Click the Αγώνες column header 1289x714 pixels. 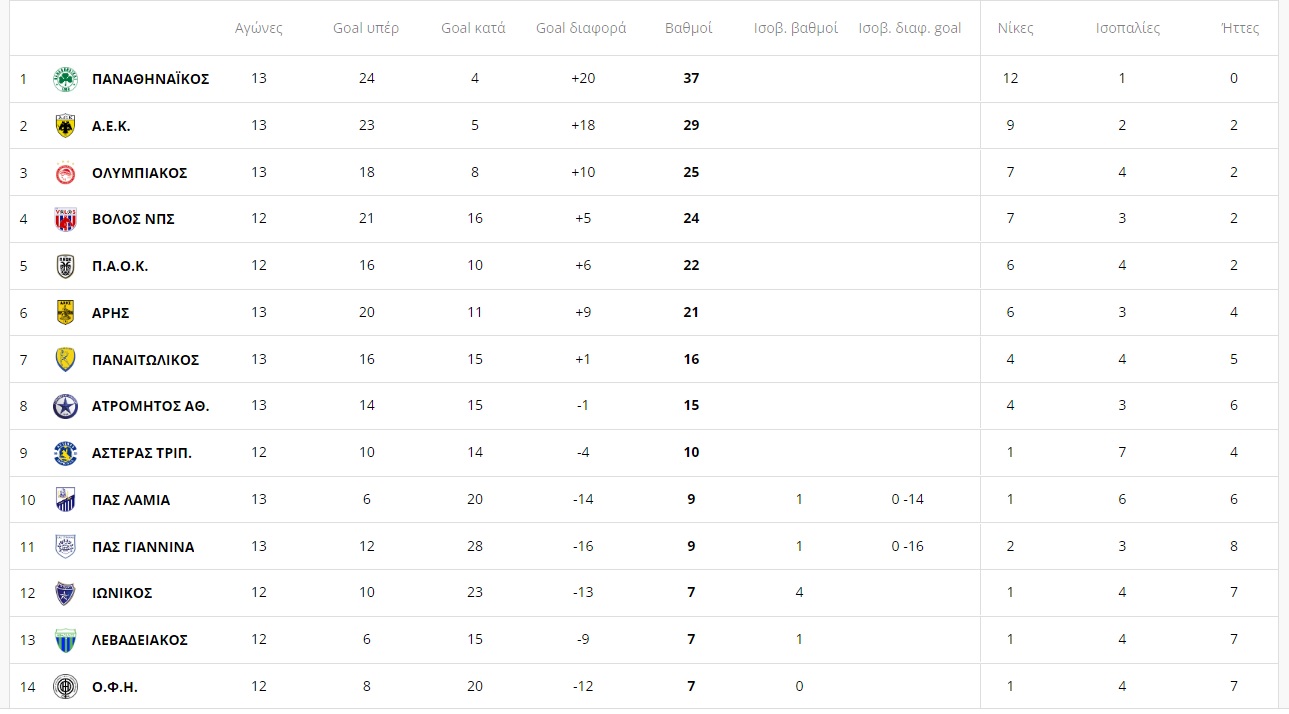tap(259, 28)
